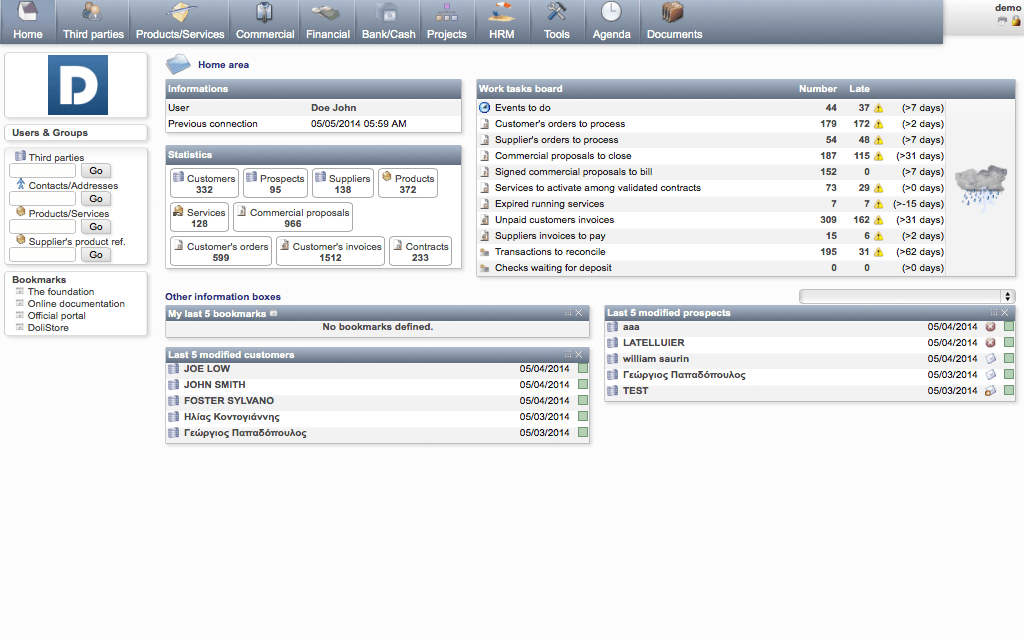Close the Last 5 modified prospects box
The width and height of the screenshot is (1024, 640).
(x=1006, y=313)
